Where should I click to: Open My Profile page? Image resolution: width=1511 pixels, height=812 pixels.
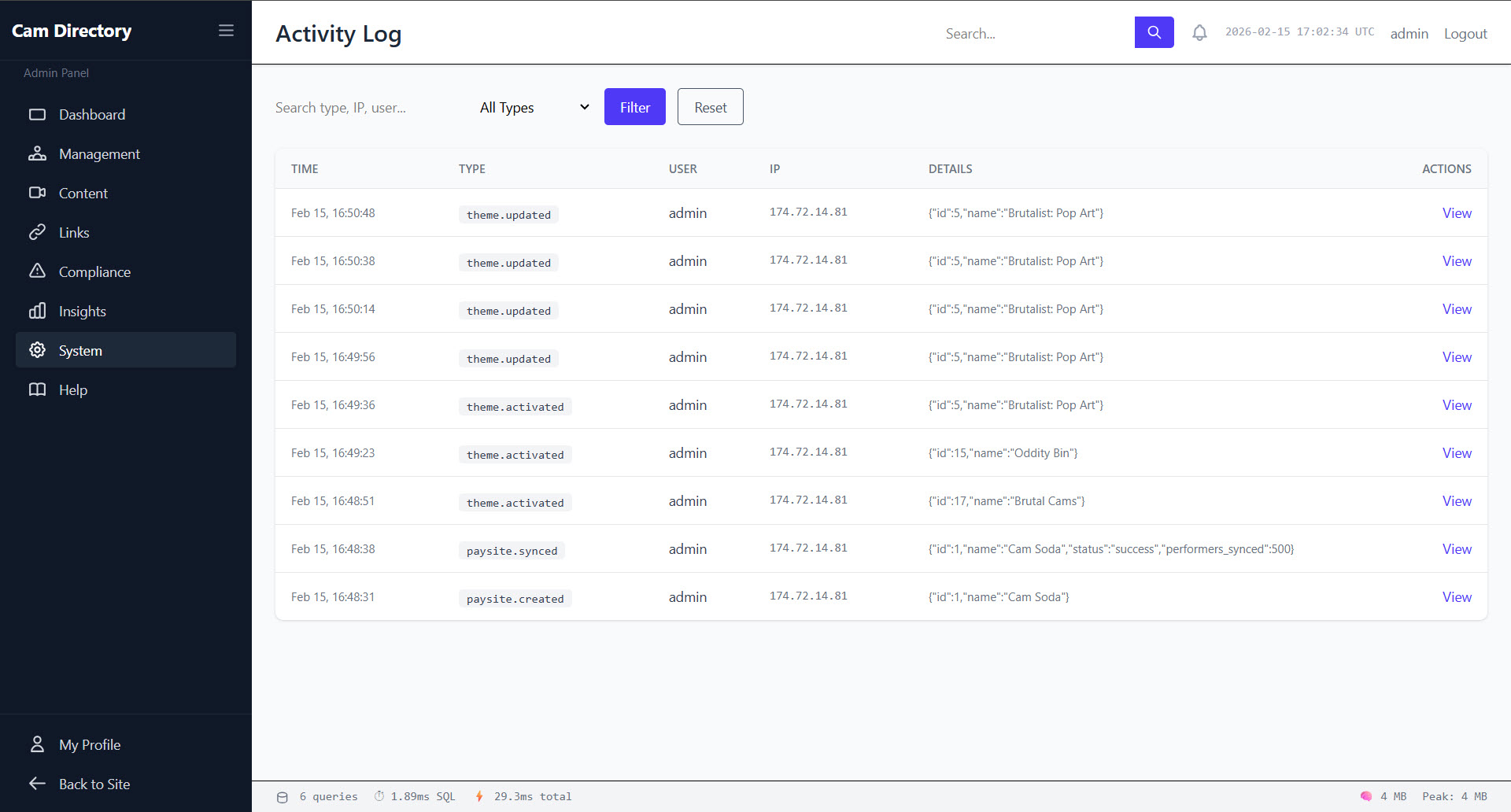pyautogui.click(x=90, y=745)
